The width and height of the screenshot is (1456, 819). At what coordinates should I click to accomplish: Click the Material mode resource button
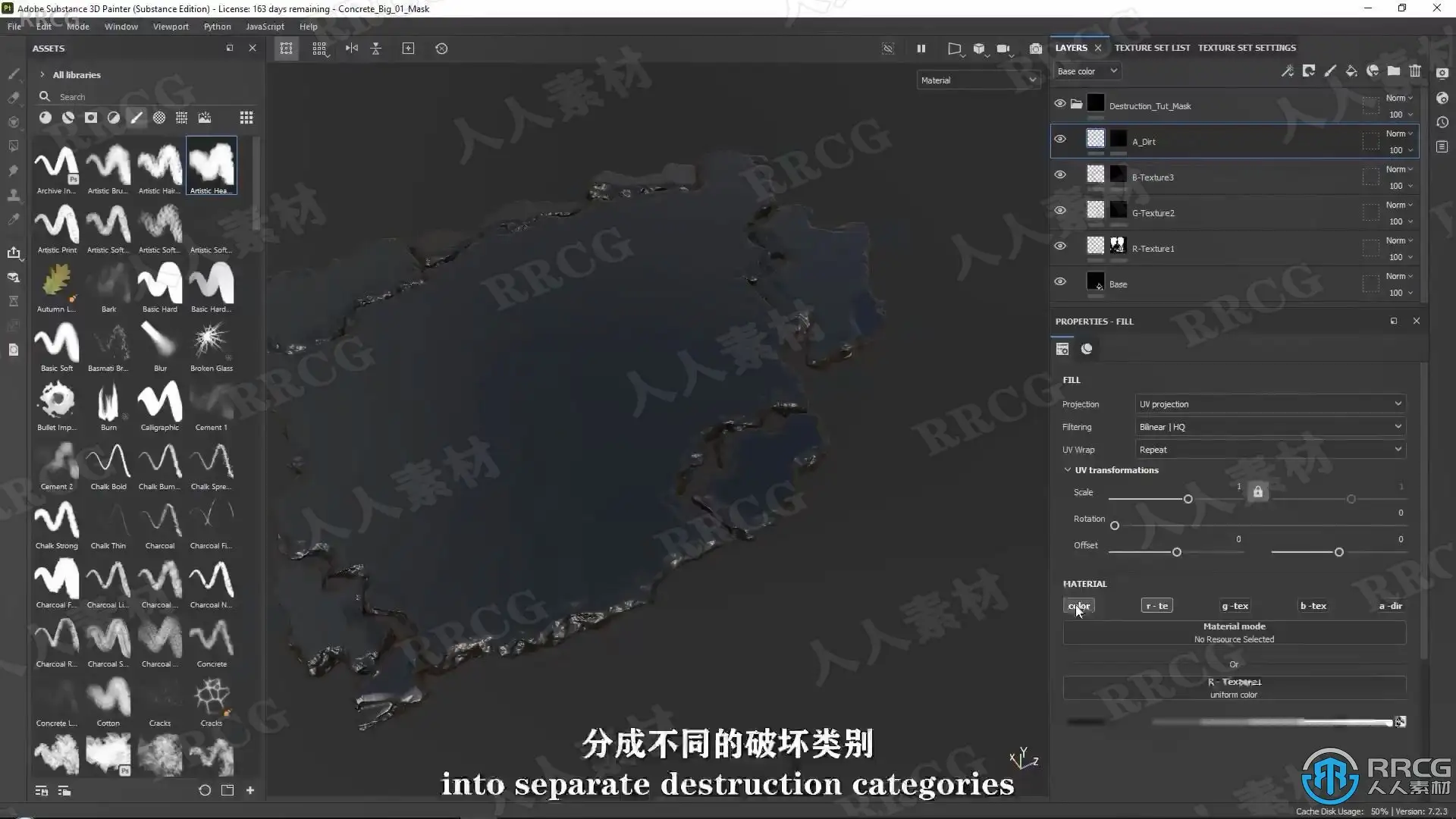1234,632
